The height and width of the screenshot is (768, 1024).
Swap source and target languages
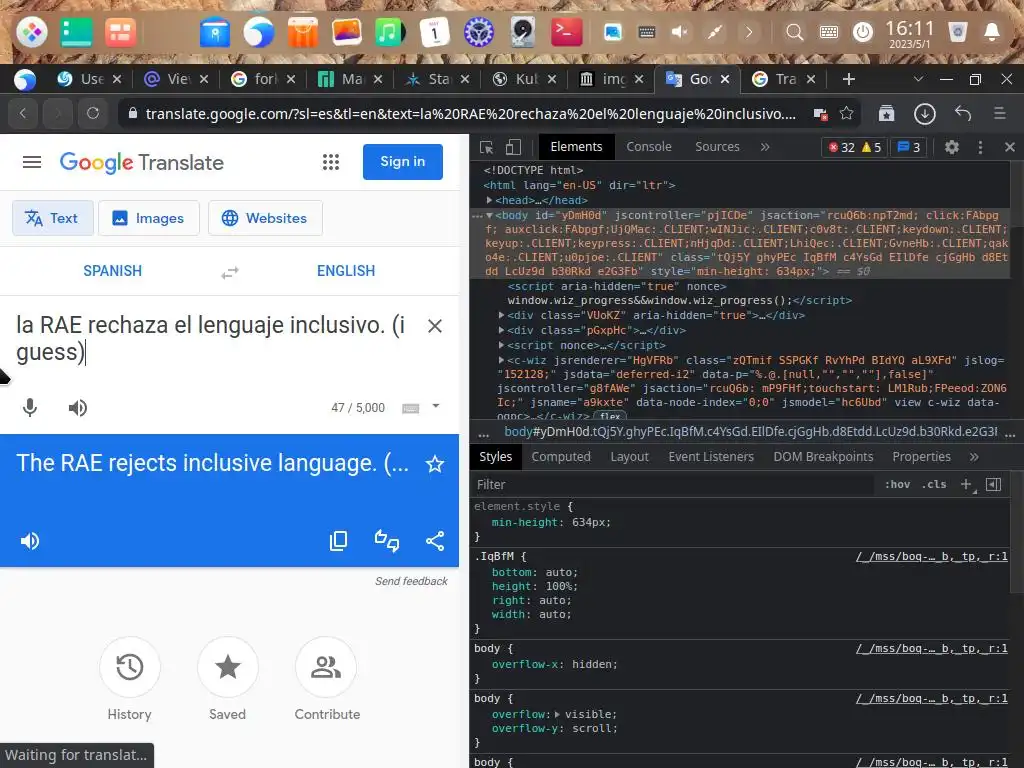(229, 272)
